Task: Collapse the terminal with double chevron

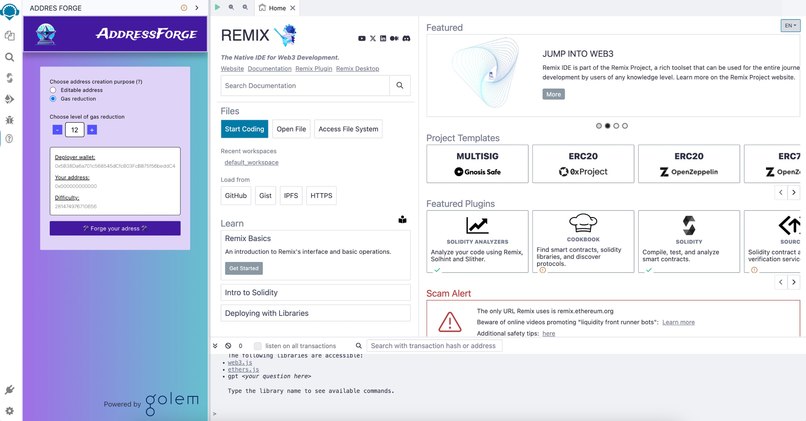Action: pos(215,346)
